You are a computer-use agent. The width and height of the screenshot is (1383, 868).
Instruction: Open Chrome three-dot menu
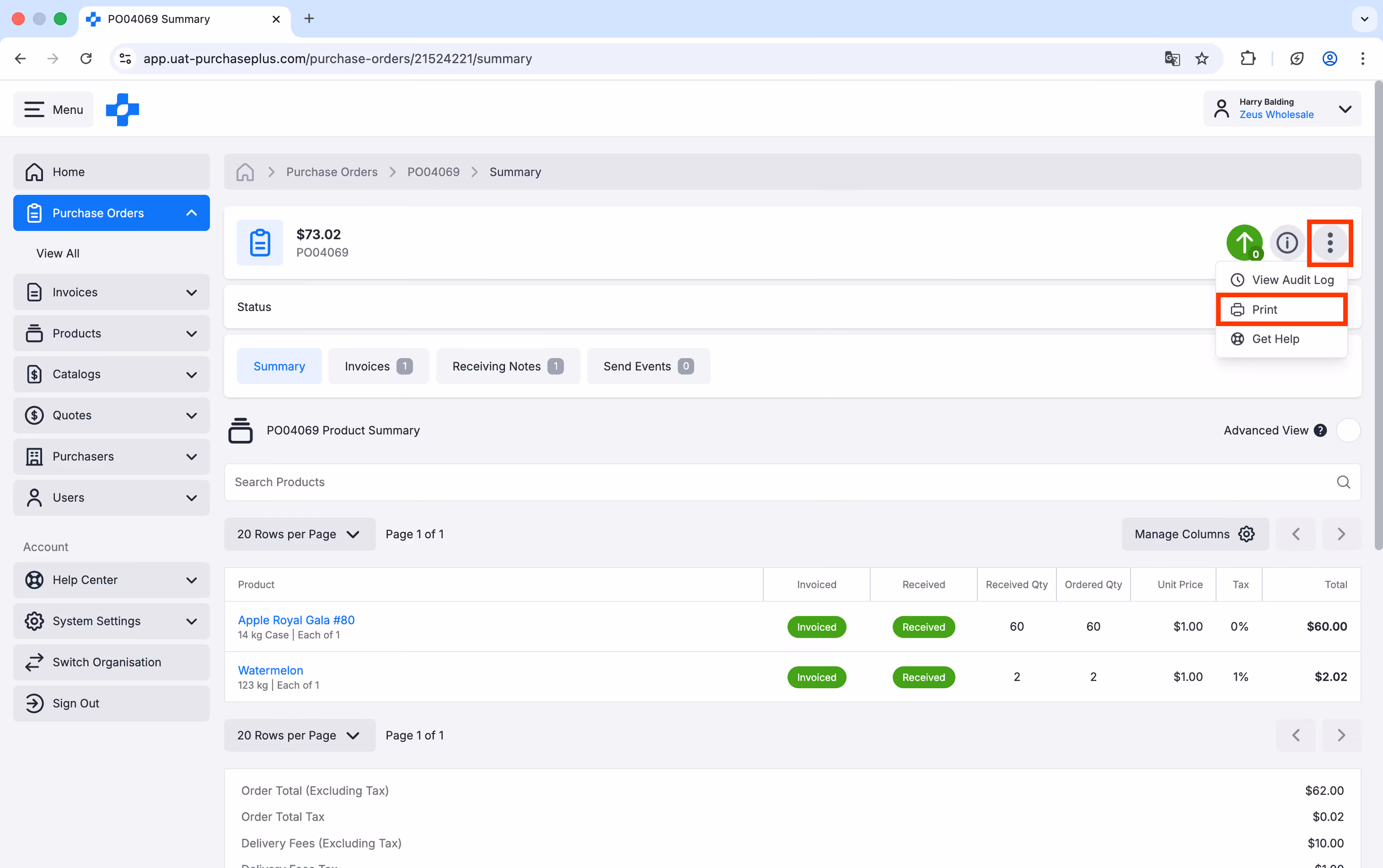(x=1362, y=59)
